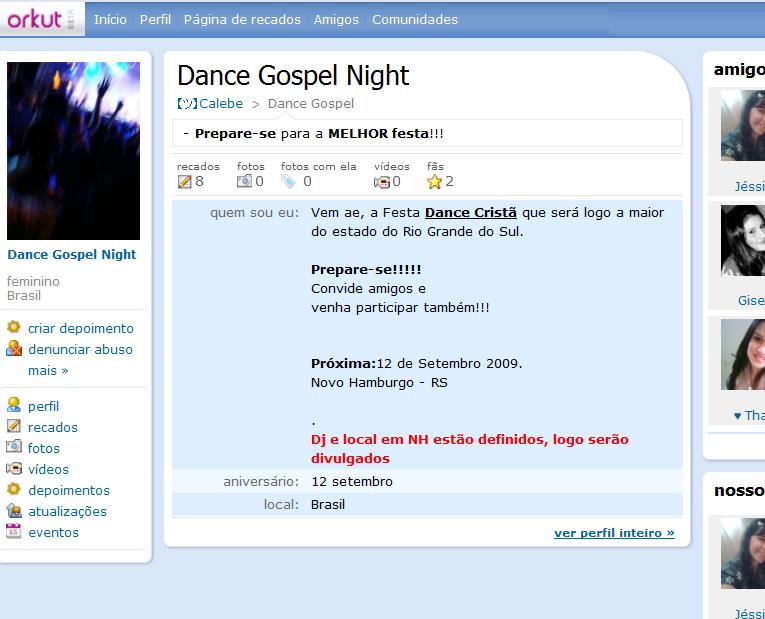Click the denunciar abuso icon
The width and height of the screenshot is (765, 619).
coord(14,349)
